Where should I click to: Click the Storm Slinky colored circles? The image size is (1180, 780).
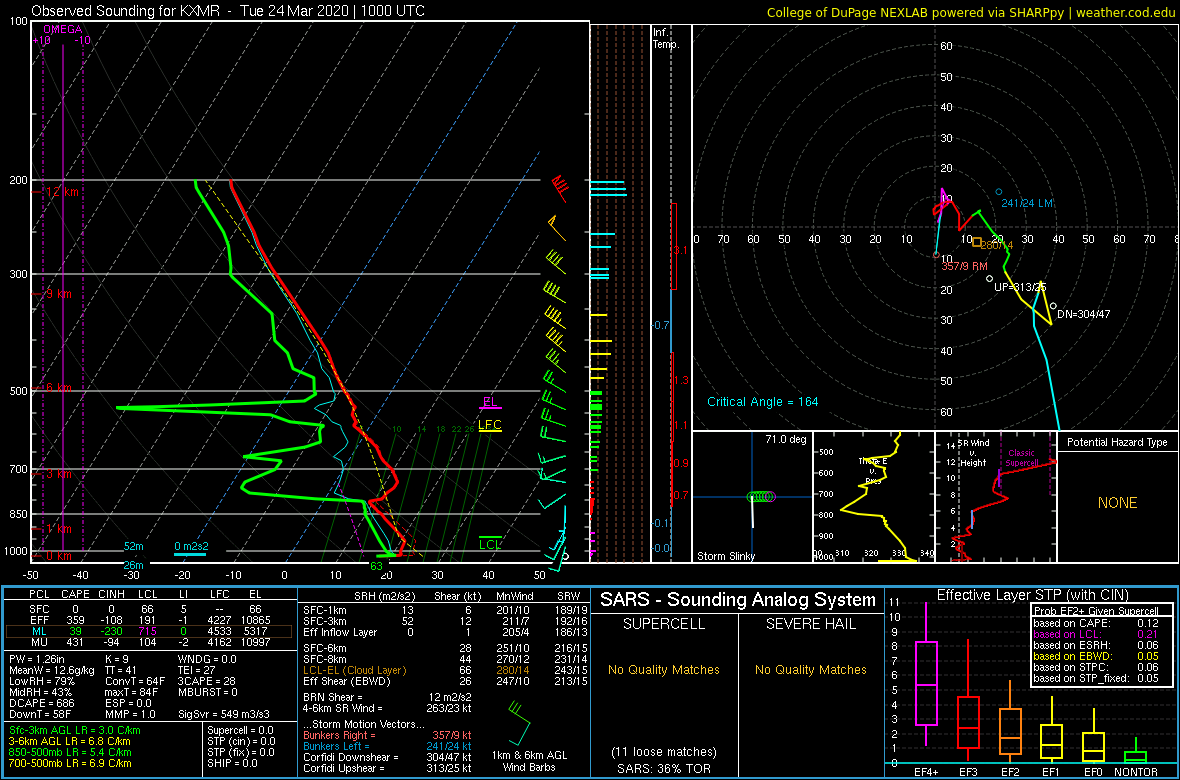(761, 496)
